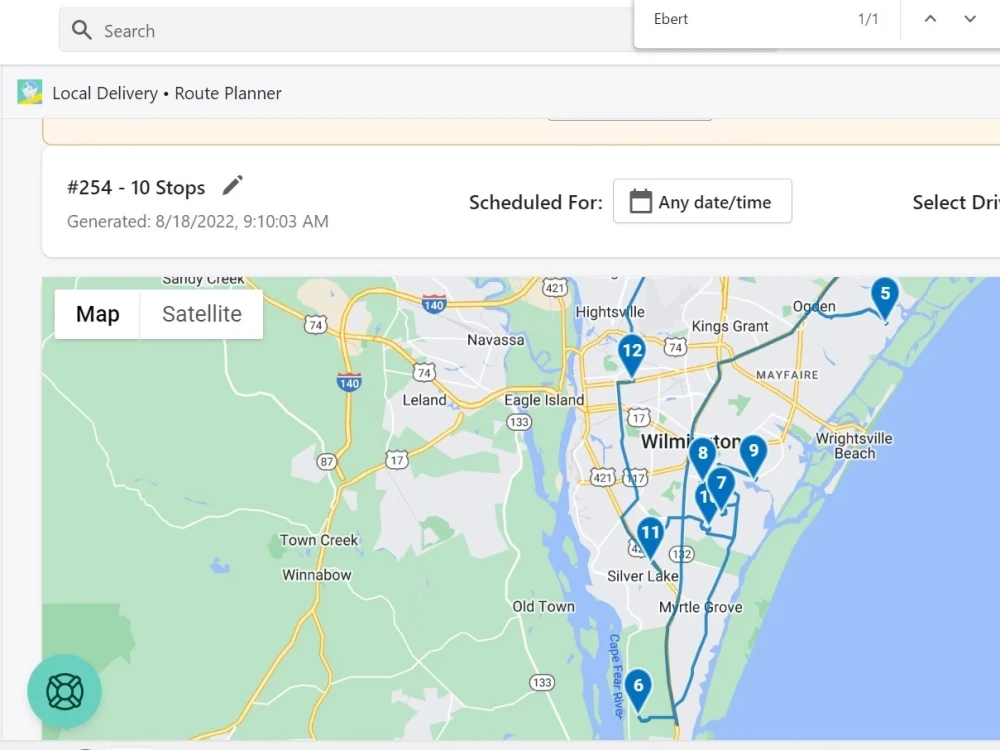The height and width of the screenshot is (750, 1000).
Task: Select map stop marker 6
Action: [638, 689]
